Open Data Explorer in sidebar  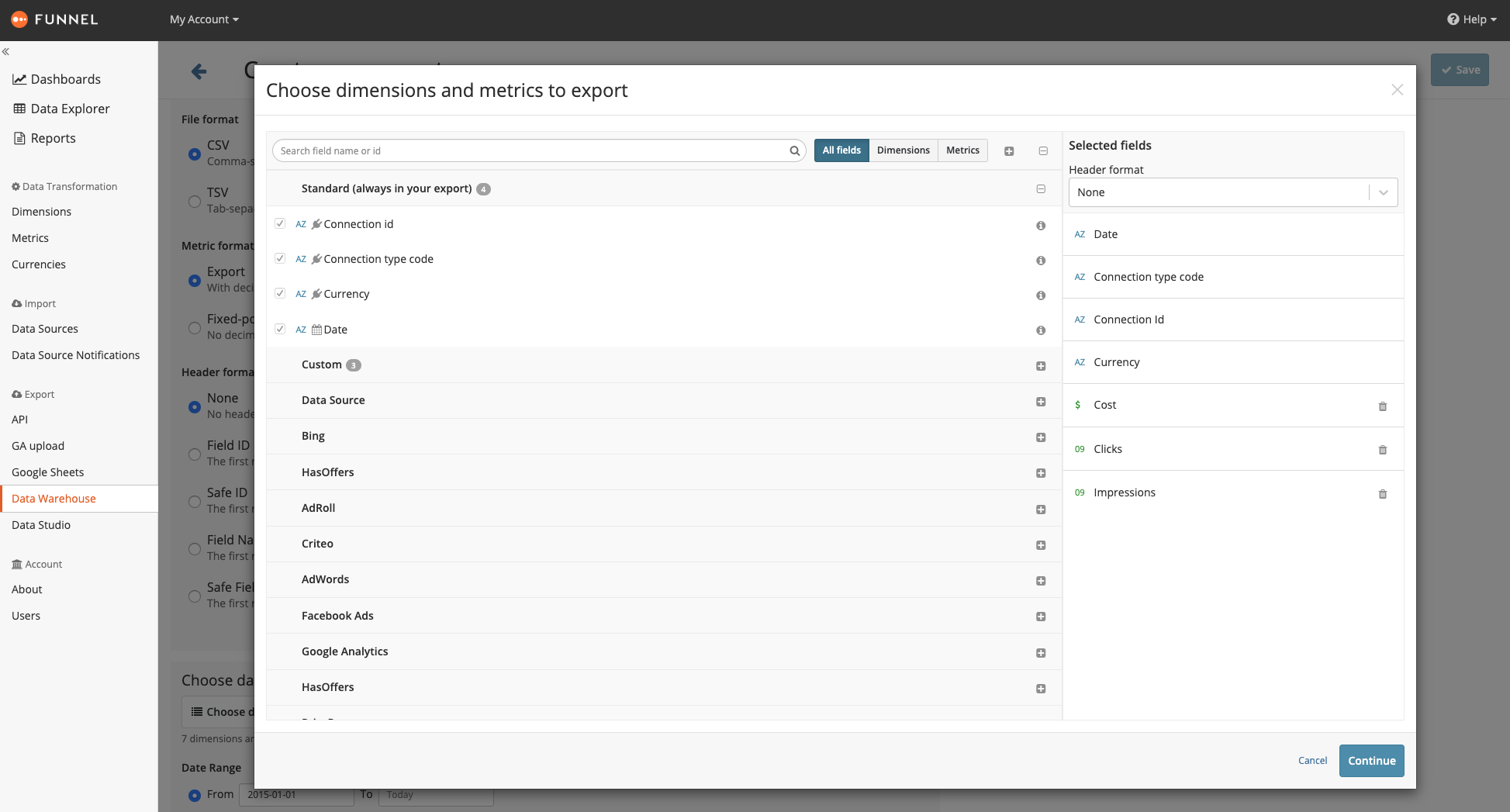point(61,109)
